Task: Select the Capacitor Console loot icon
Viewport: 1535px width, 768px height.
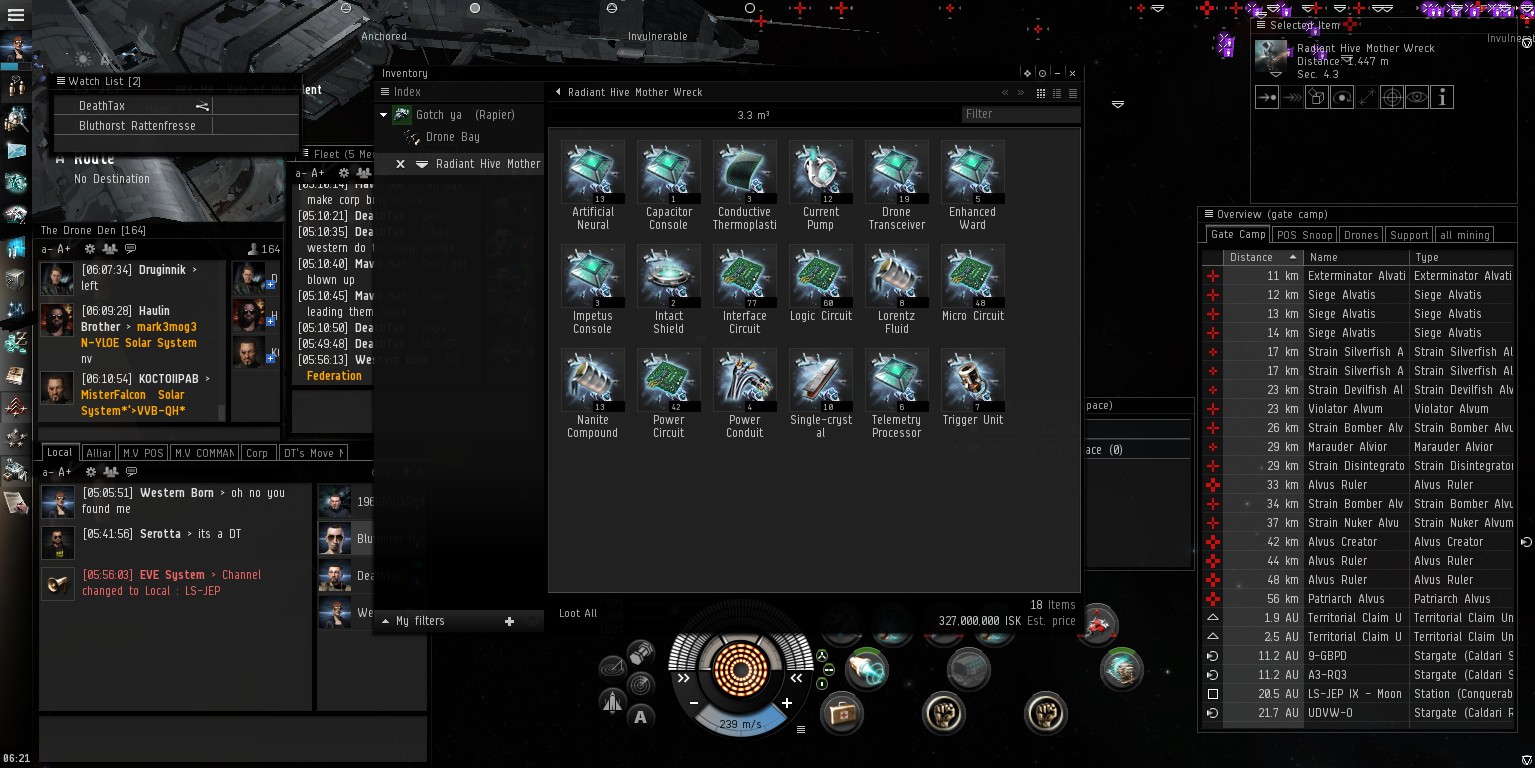Action: coord(669,172)
